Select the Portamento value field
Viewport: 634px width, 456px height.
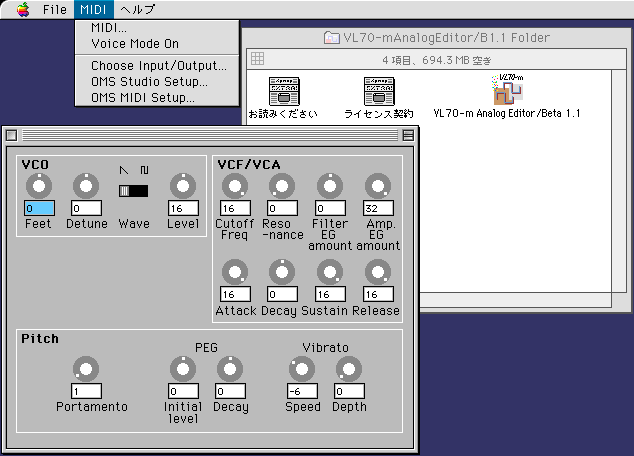point(86,391)
